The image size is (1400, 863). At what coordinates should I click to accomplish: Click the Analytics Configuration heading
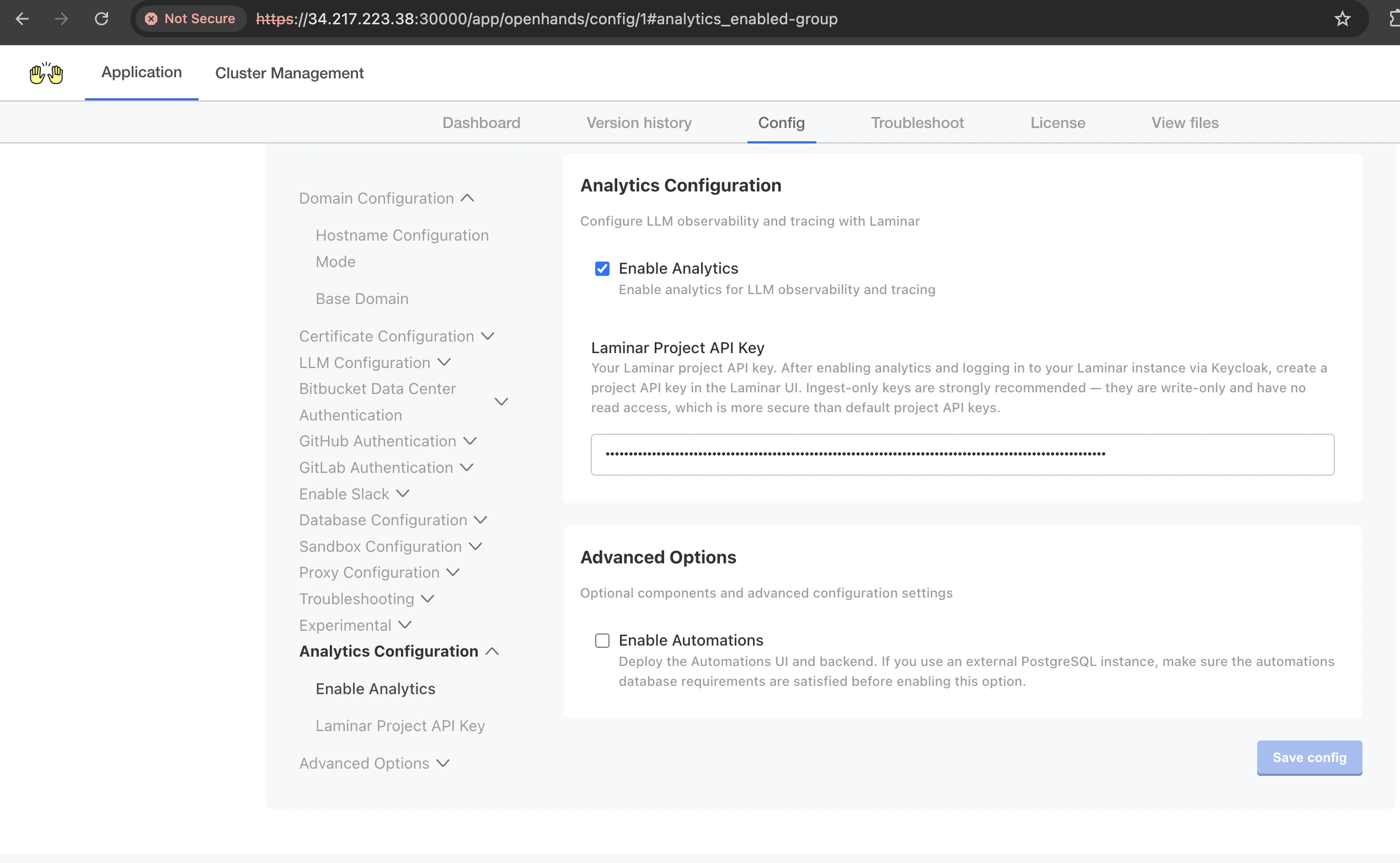point(681,185)
